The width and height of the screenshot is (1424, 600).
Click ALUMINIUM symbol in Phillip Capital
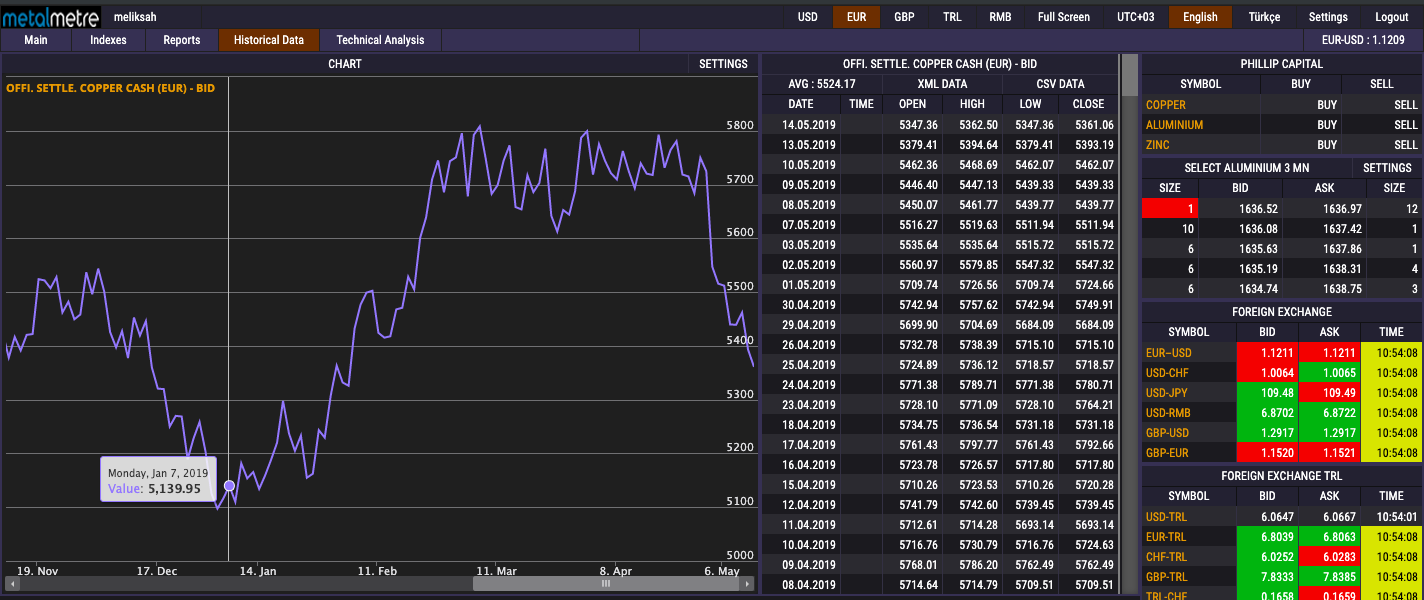pos(1175,125)
